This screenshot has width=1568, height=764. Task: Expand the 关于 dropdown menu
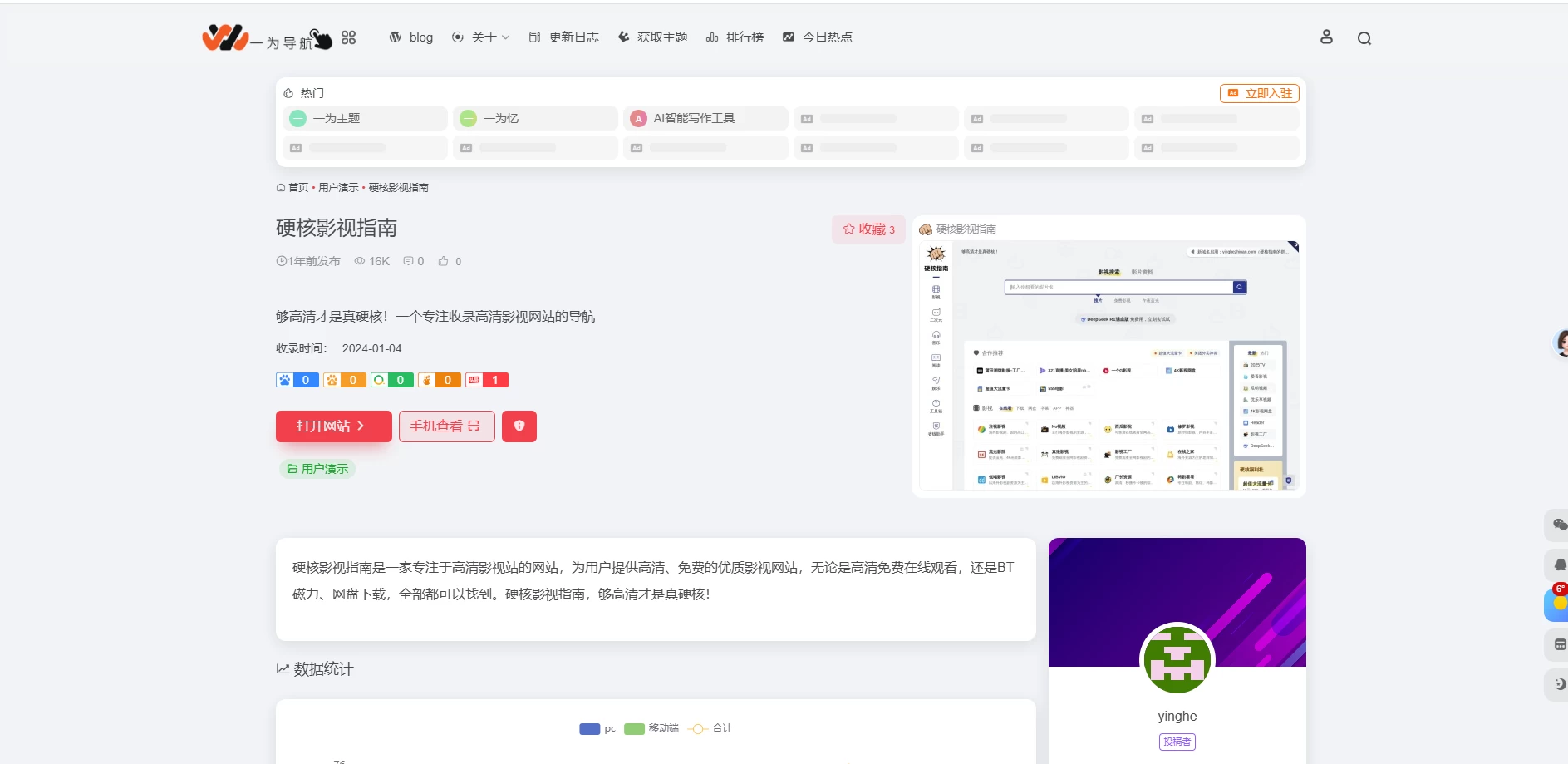[x=481, y=37]
